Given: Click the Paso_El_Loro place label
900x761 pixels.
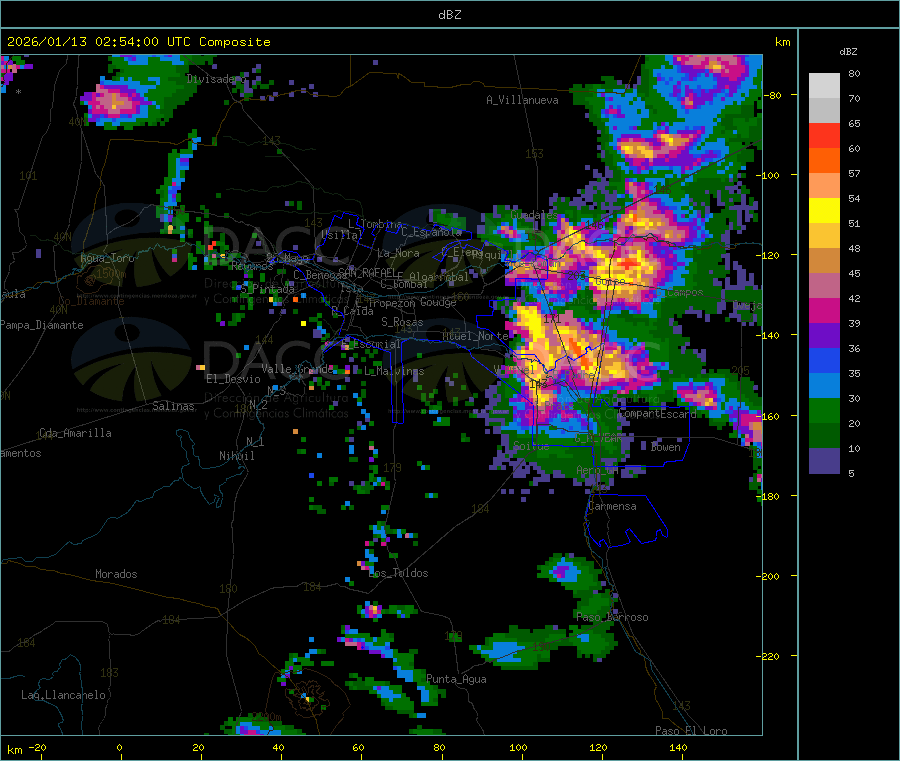Looking at the screenshot, I should click(x=691, y=731).
